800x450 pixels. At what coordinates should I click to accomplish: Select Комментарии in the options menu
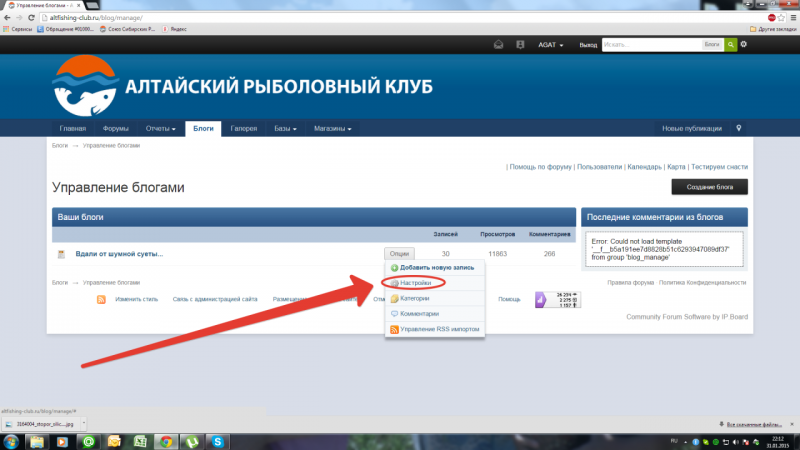(435, 314)
